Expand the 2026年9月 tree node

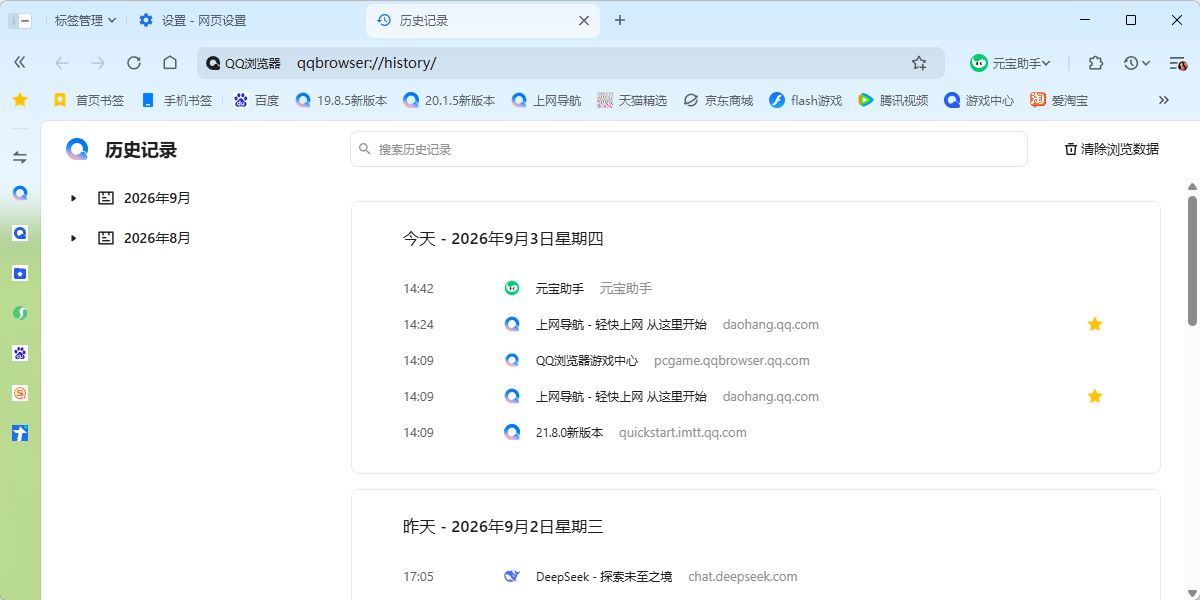tap(73, 198)
